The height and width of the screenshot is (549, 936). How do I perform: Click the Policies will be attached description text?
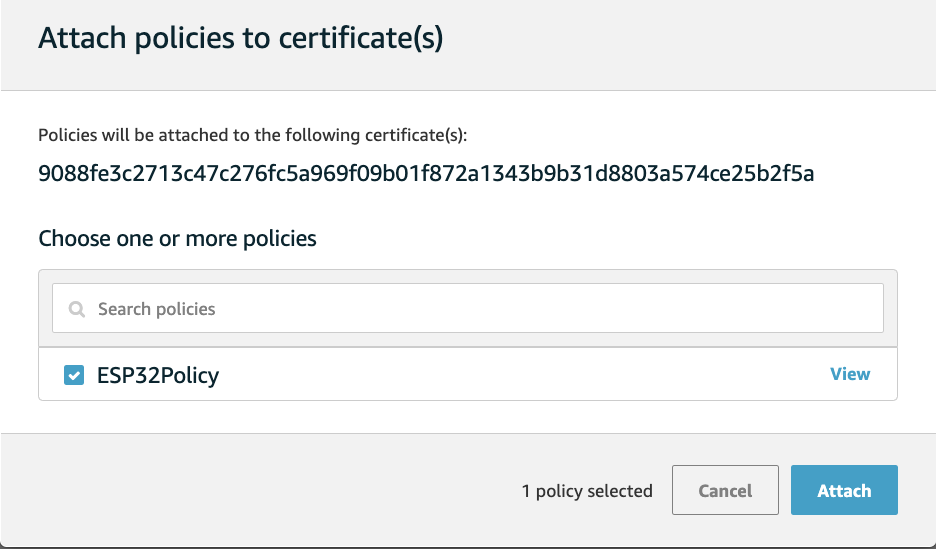pyautogui.click(x=253, y=135)
